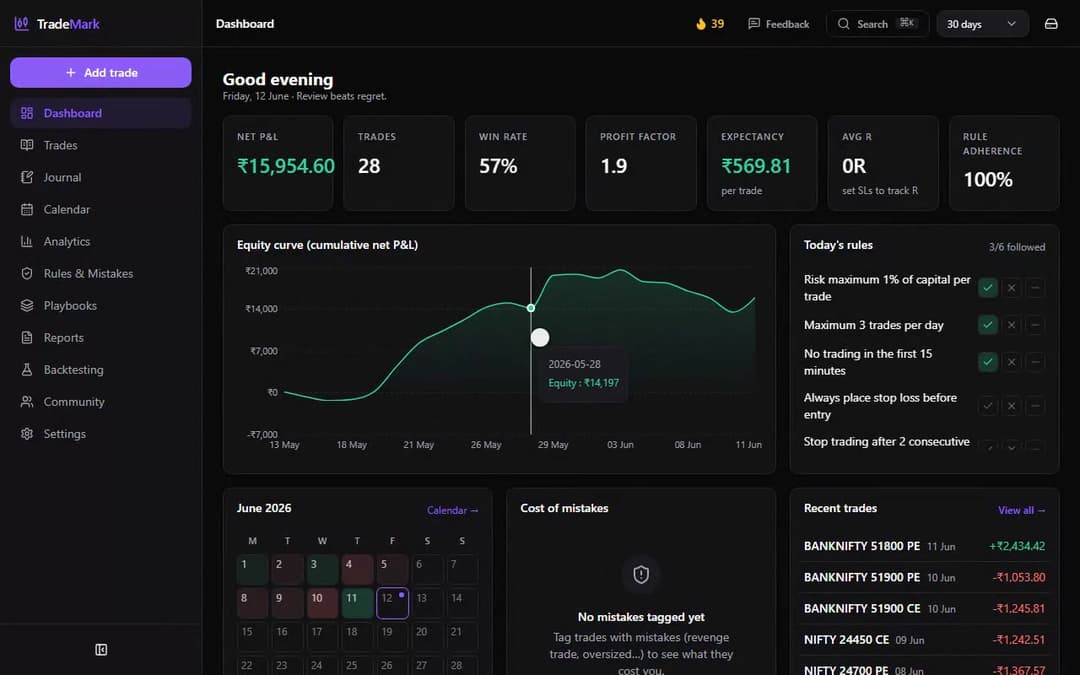Click the Playbooks layers icon
Image resolution: width=1080 pixels, height=675 pixels.
coord(27,305)
